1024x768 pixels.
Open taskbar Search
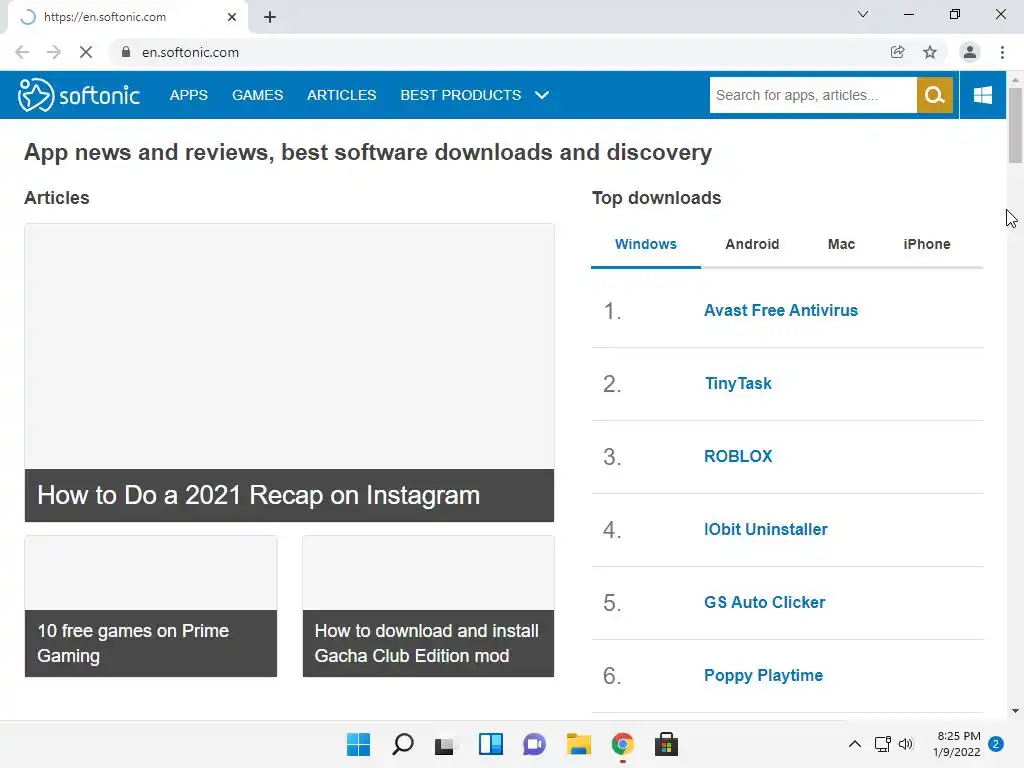pyautogui.click(x=402, y=744)
